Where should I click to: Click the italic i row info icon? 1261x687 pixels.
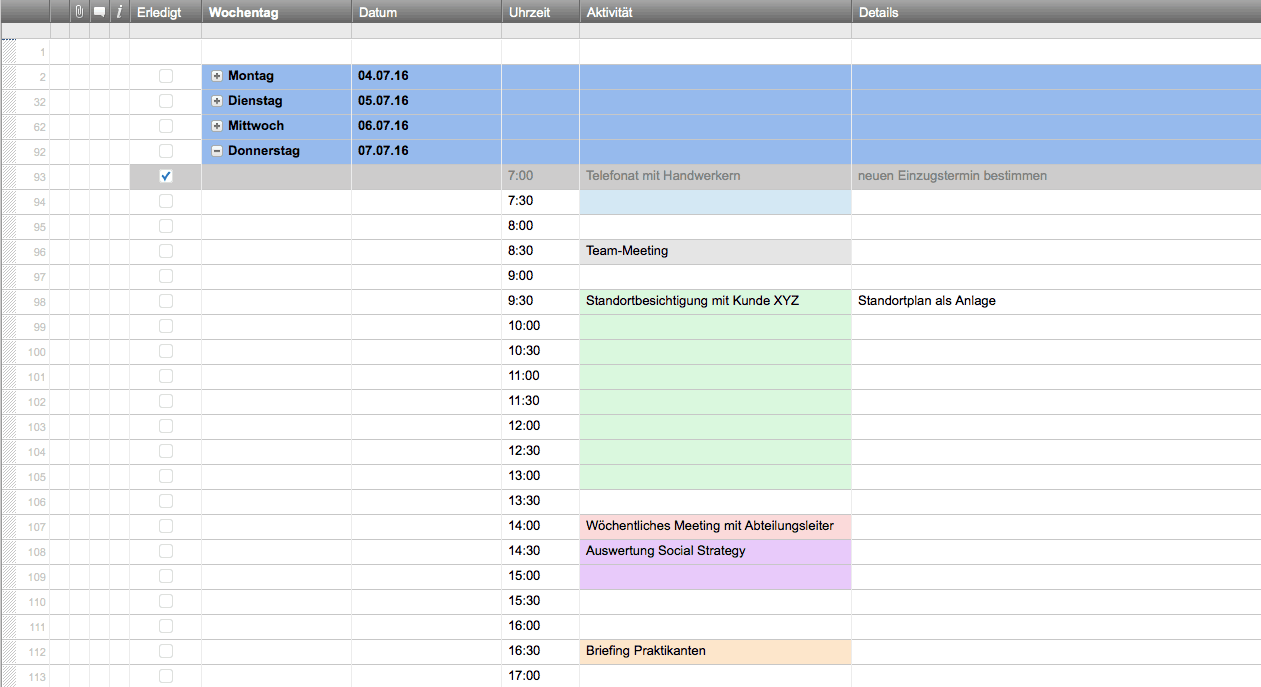(x=119, y=13)
